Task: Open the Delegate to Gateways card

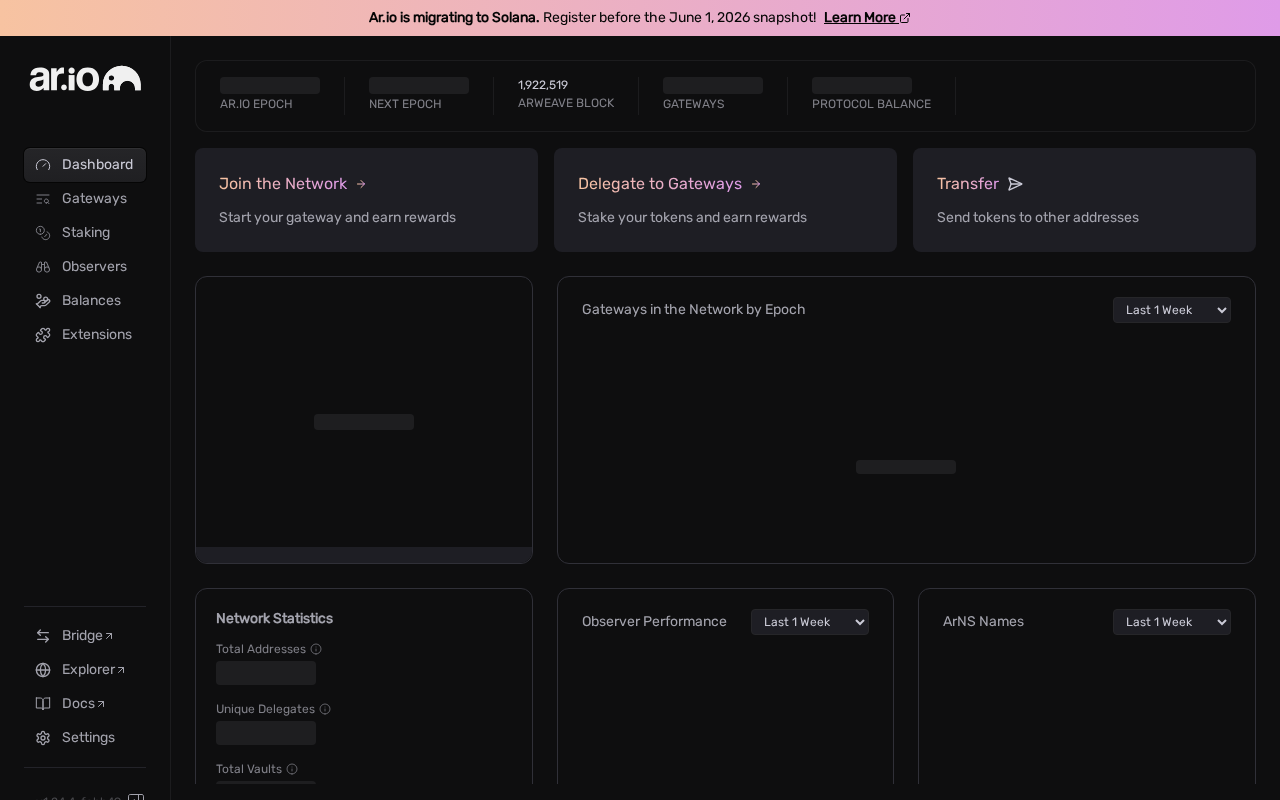Action: click(x=725, y=200)
